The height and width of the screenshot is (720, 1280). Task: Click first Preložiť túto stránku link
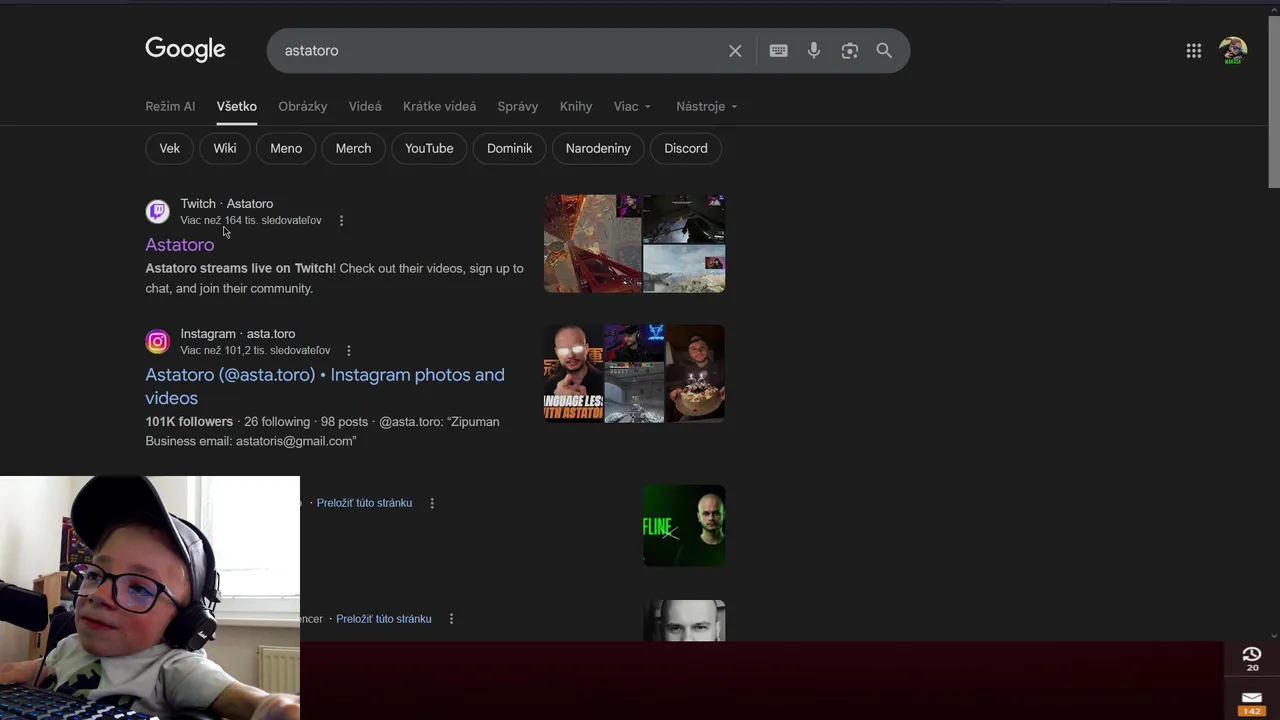364,503
